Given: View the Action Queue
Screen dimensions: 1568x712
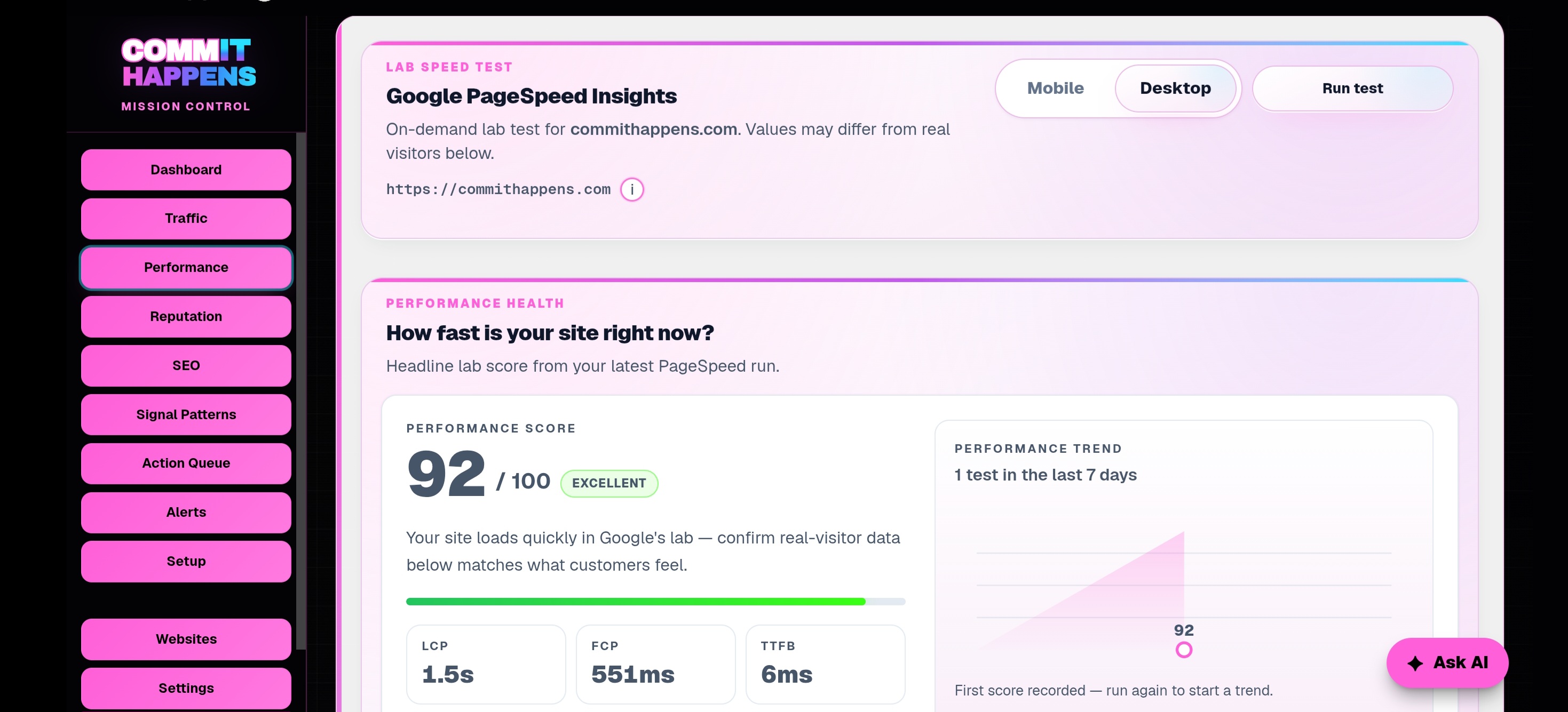Looking at the screenshot, I should (x=186, y=463).
